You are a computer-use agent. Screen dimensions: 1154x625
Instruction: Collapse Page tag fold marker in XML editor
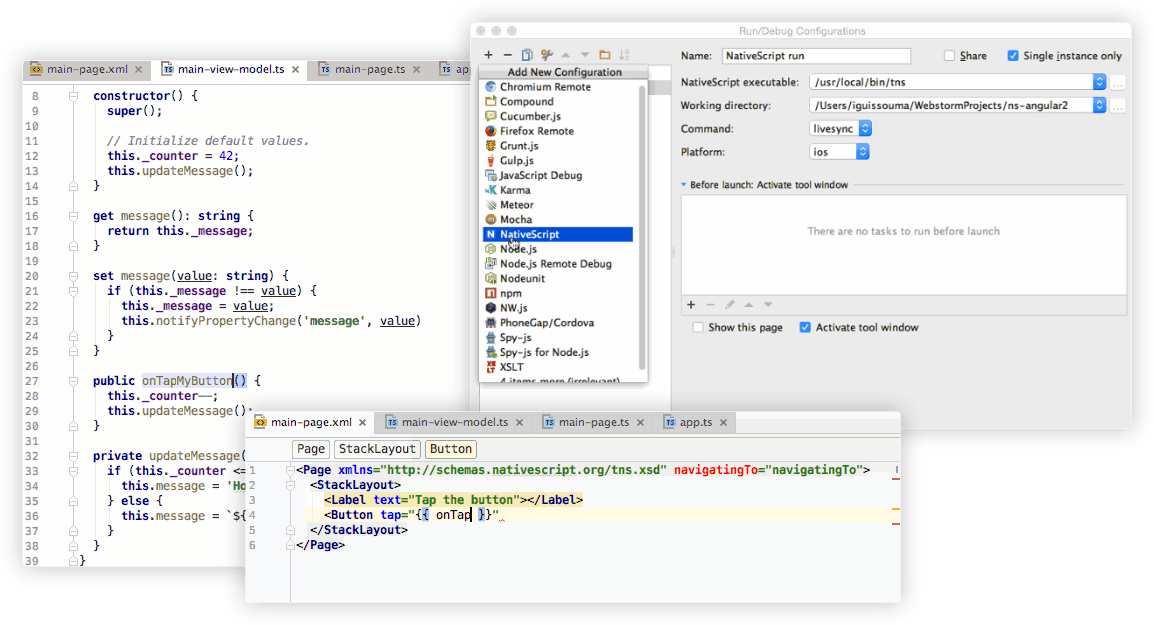(291, 470)
